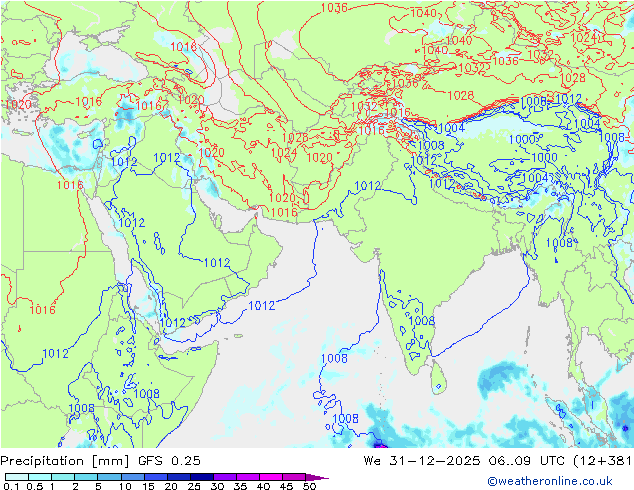Click the '40' legend scale label
Image resolution: width=634 pixels, height=490 pixels.
click(x=263, y=486)
